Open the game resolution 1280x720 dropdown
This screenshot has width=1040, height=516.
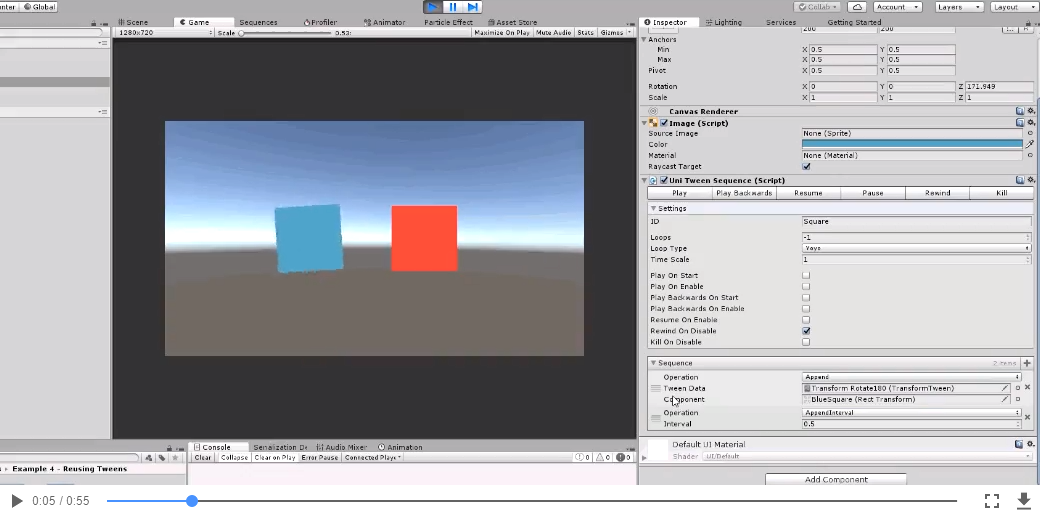tap(164, 32)
